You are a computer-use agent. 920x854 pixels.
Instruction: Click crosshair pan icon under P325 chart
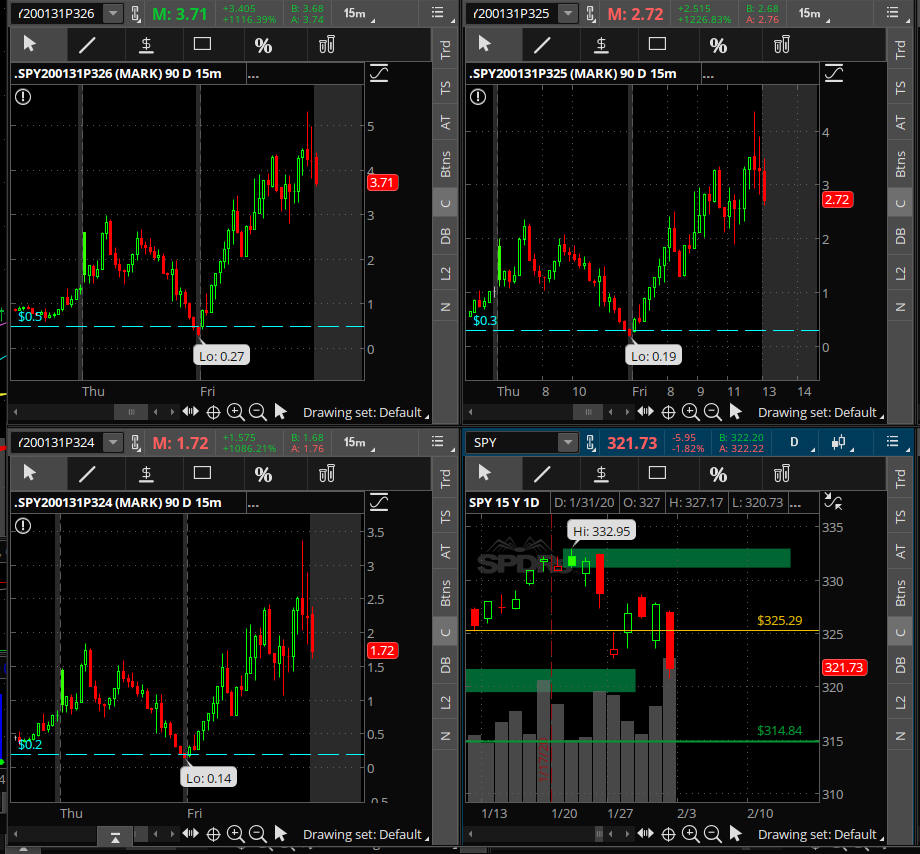pyautogui.click(x=668, y=412)
